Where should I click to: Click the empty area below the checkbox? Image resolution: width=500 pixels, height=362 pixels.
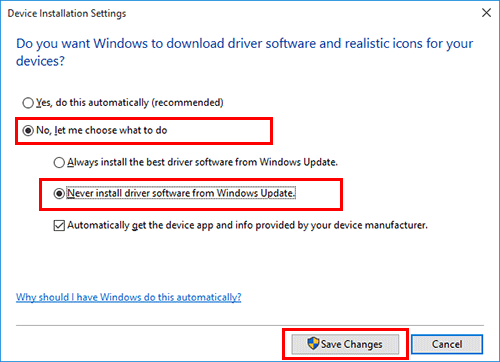(250, 262)
